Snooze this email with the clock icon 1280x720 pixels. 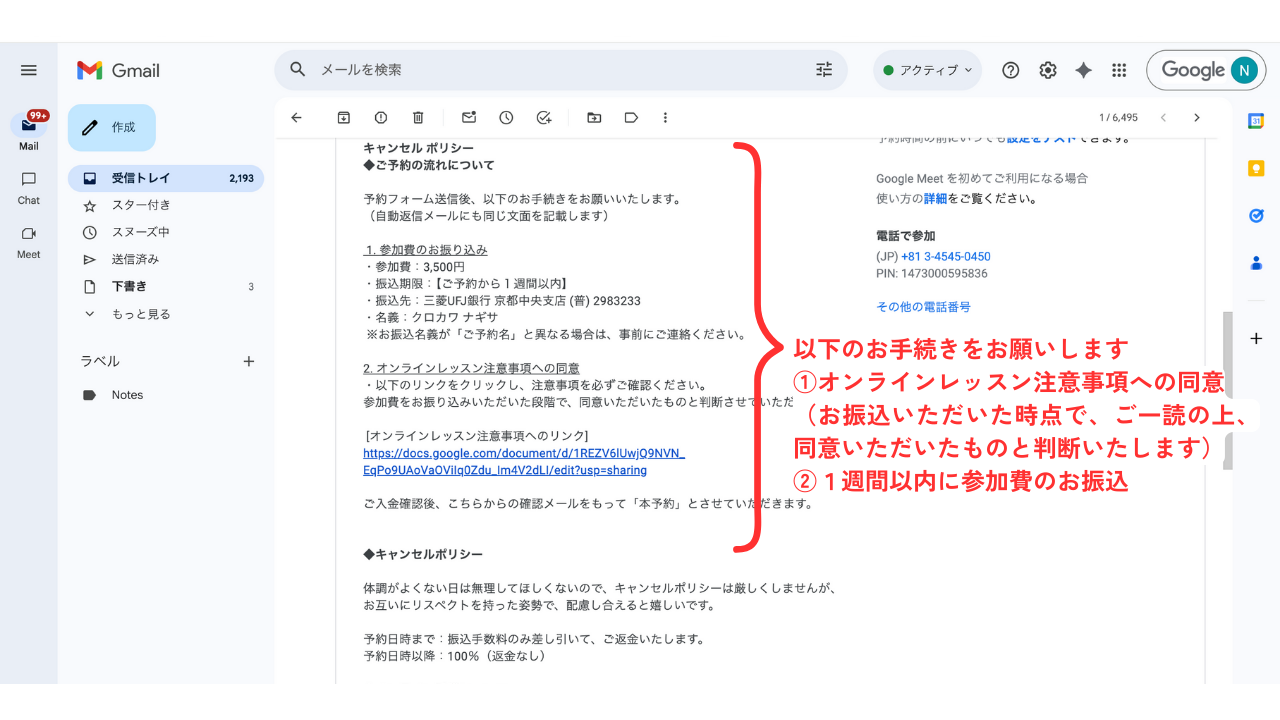[x=506, y=118]
